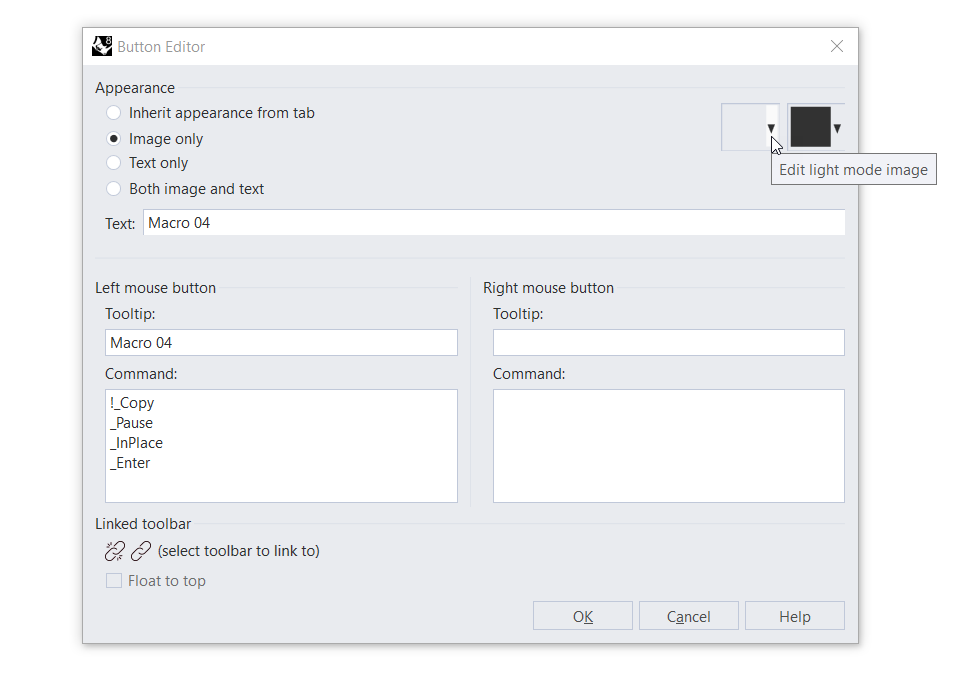Choose the Text only appearance option
980x686 pixels.
(x=114, y=163)
